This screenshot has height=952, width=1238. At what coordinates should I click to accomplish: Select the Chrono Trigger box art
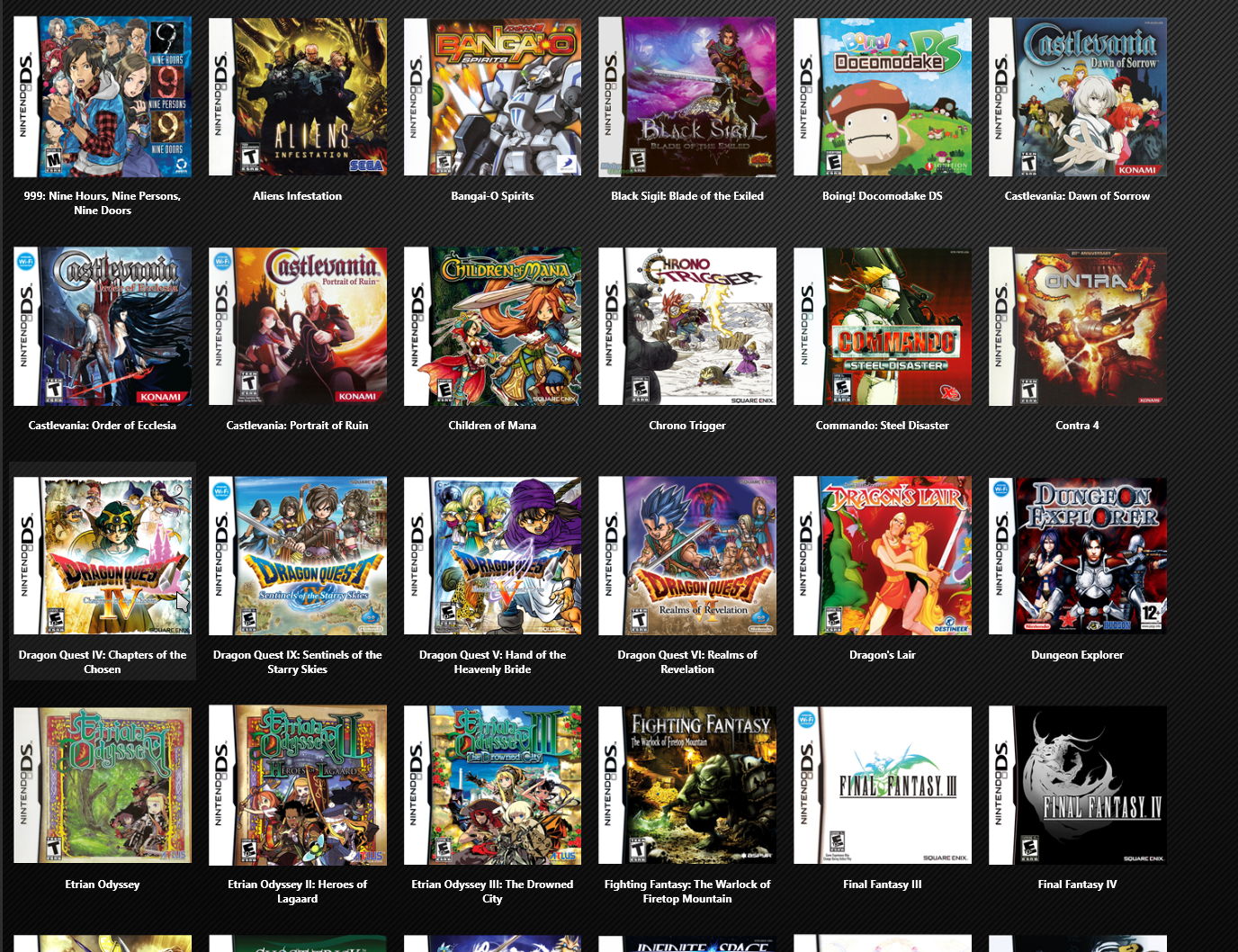pos(687,327)
